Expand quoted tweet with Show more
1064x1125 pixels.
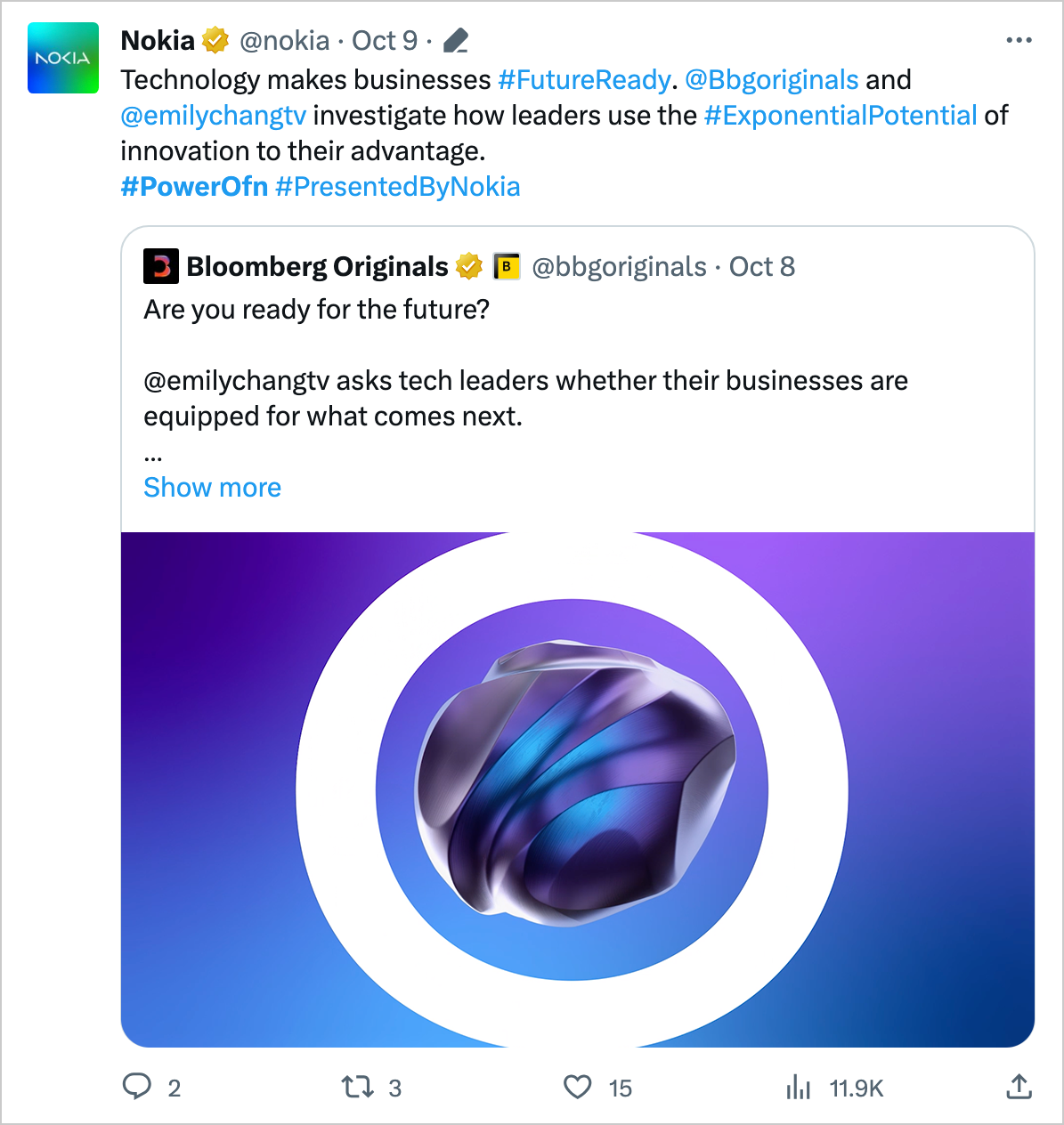coord(212,488)
